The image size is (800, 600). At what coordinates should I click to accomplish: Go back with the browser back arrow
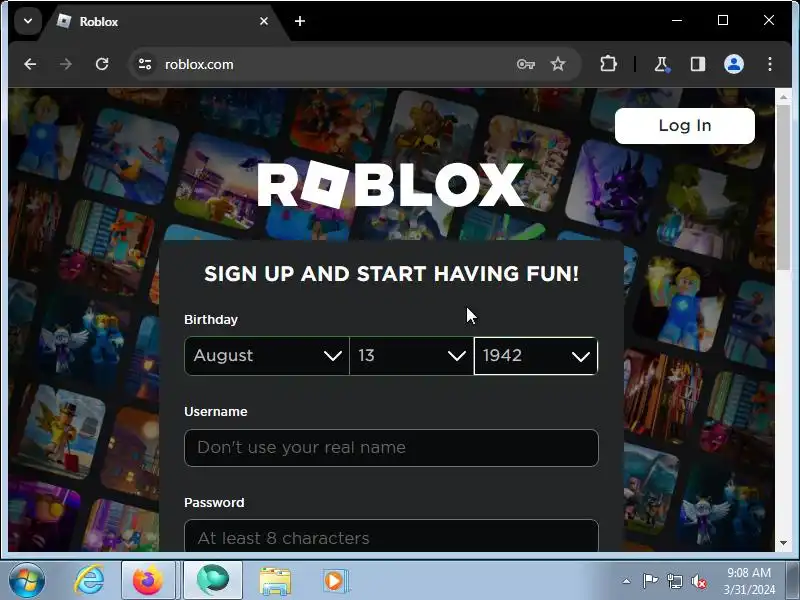pyautogui.click(x=30, y=64)
